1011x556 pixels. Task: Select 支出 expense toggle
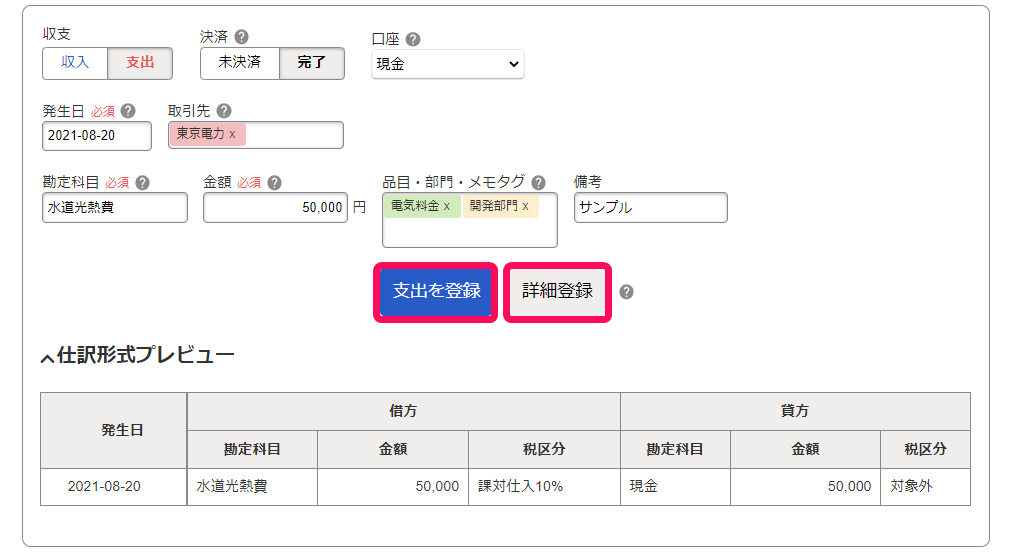[140, 63]
